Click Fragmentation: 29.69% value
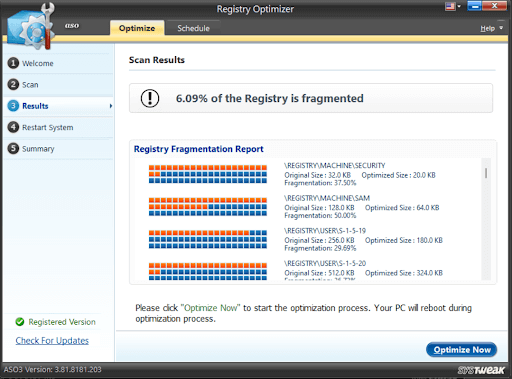 pos(320,248)
